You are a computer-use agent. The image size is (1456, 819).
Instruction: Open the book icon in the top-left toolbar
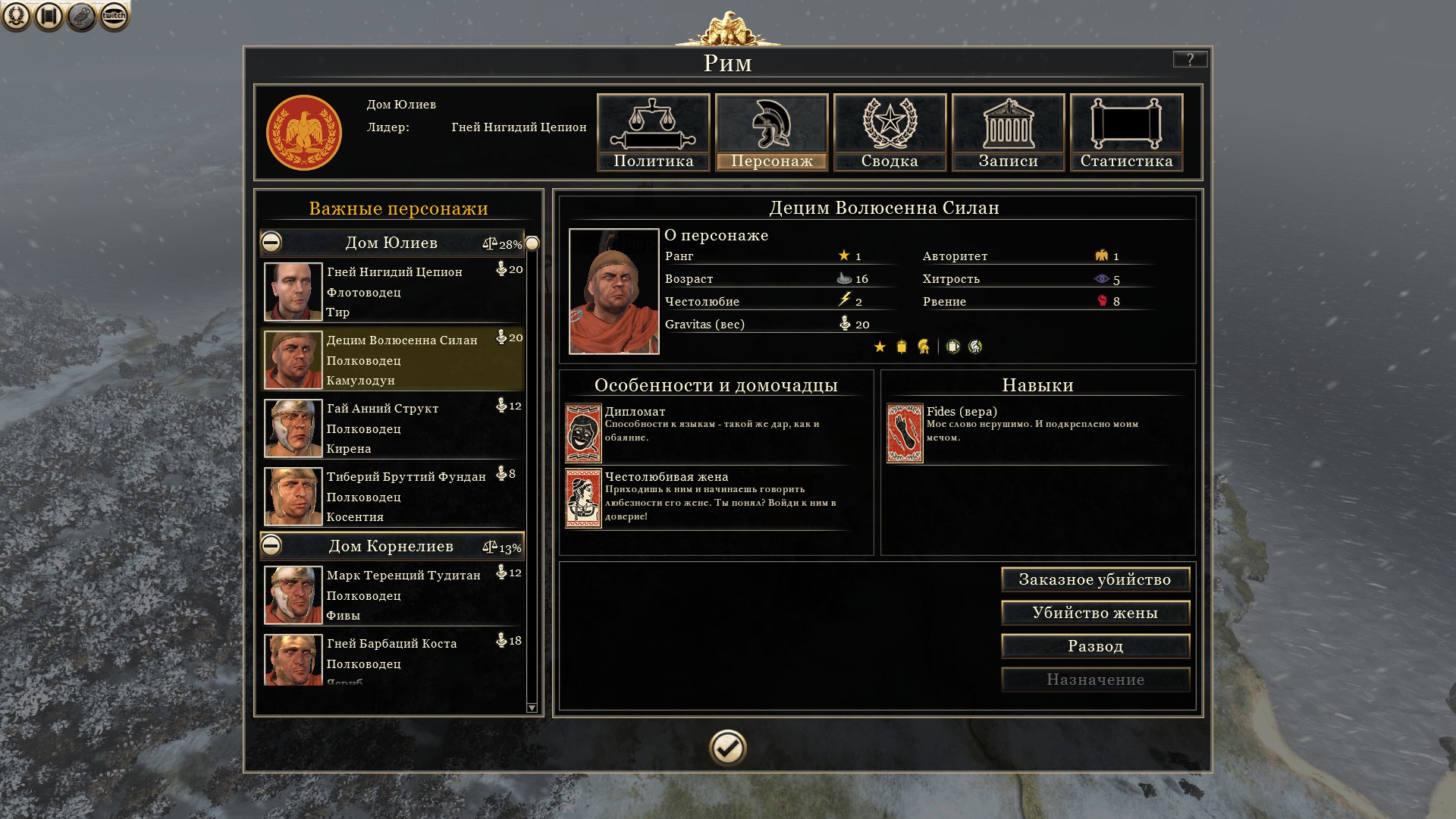[x=49, y=16]
